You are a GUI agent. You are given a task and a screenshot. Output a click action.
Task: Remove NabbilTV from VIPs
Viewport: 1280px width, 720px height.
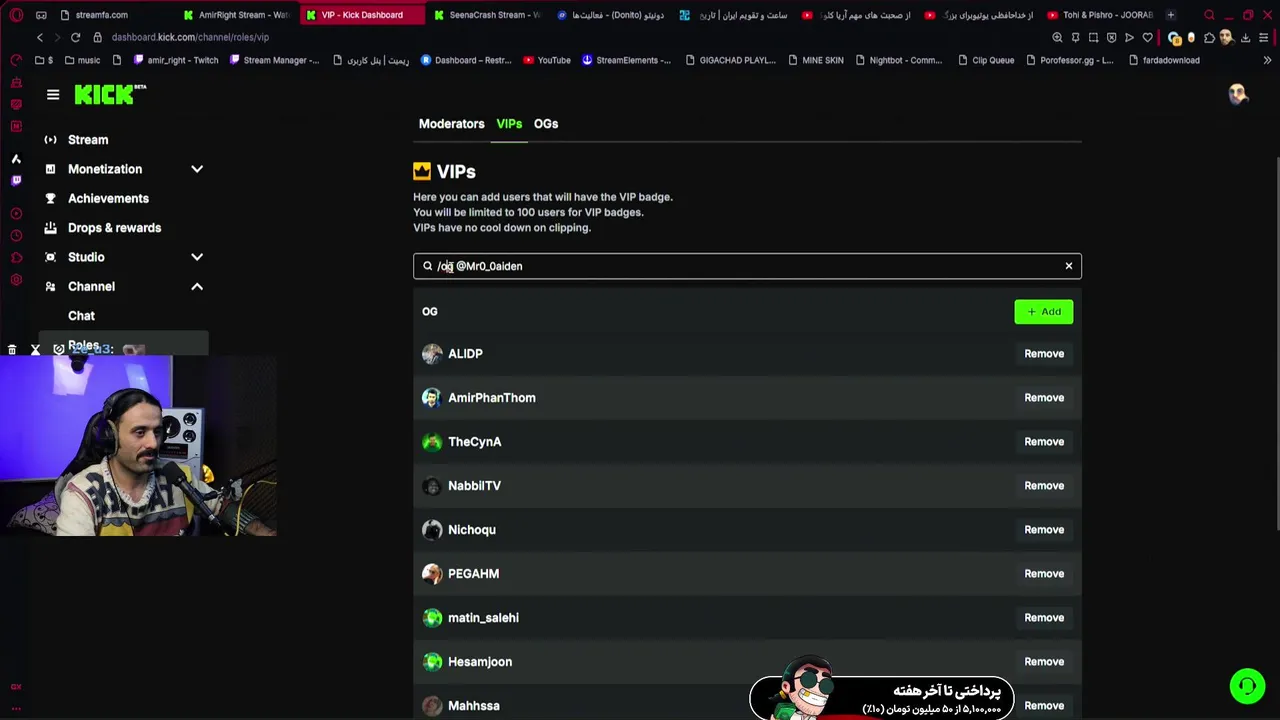click(x=1044, y=486)
